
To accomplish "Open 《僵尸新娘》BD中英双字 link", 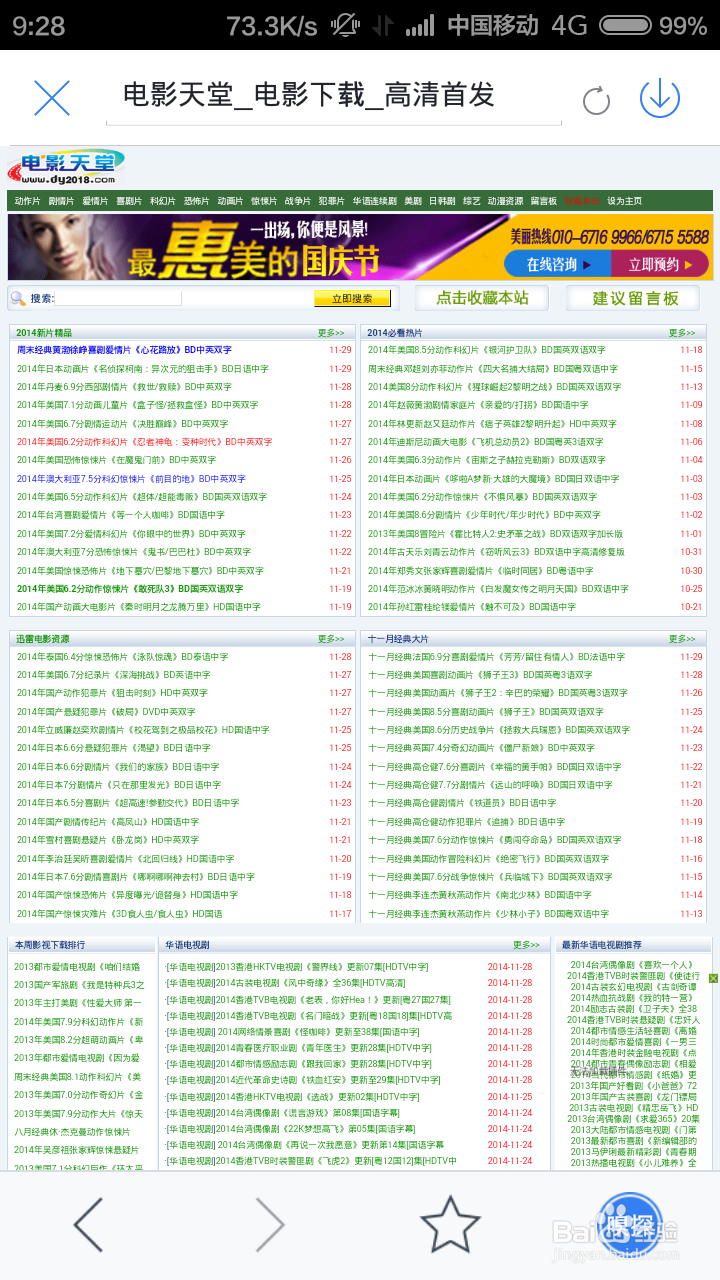I will (480, 748).
